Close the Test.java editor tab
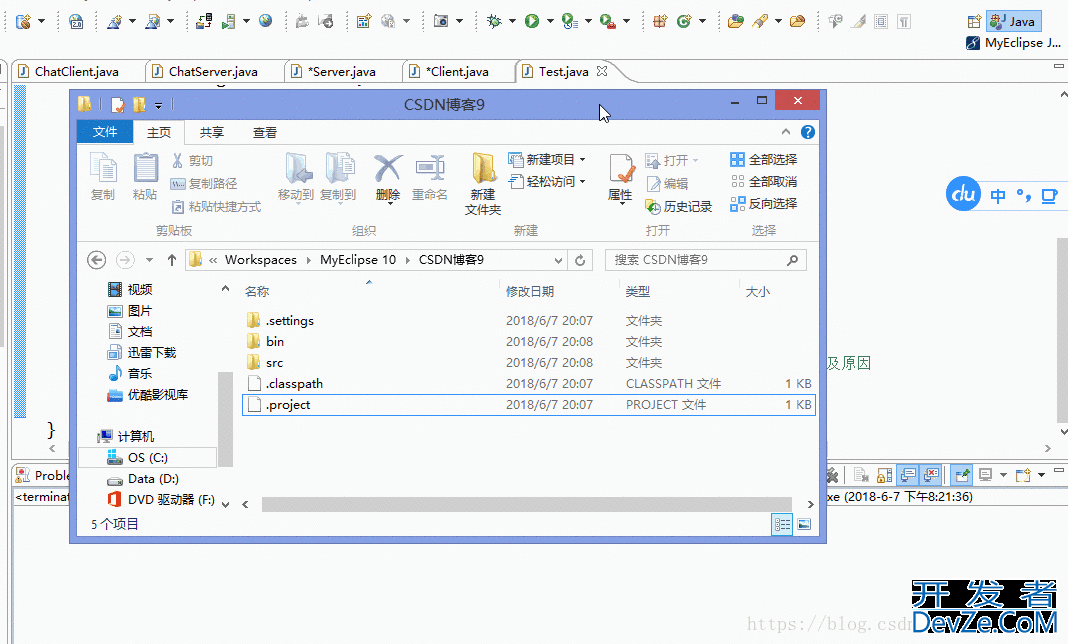Image resolution: width=1068 pixels, height=644 pixels. coord(601,71)
